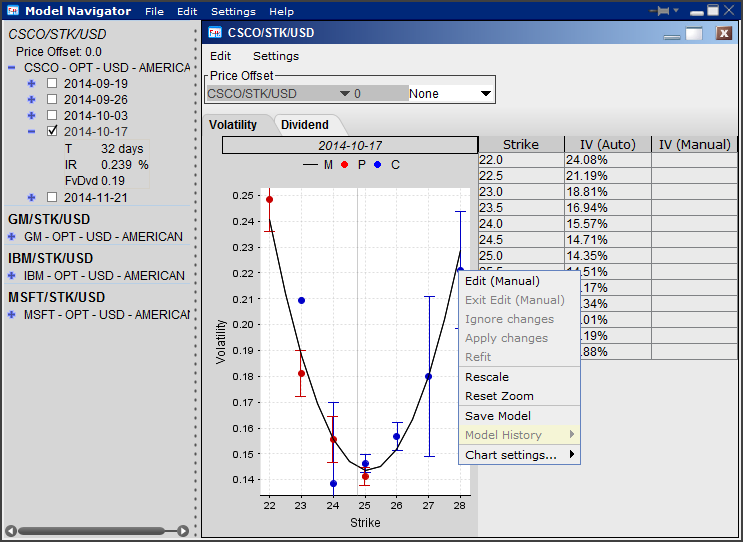Click the black M legend line
The width and height of the screenshot is (743, 542).
310,164
